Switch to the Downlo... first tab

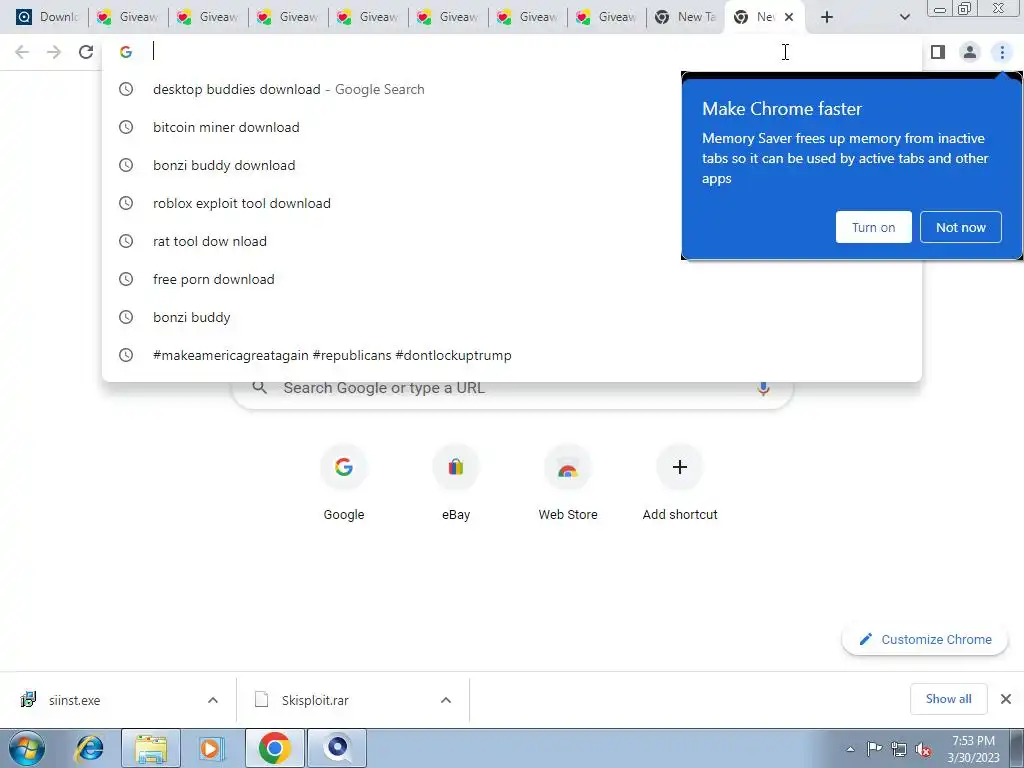point(46,17)
